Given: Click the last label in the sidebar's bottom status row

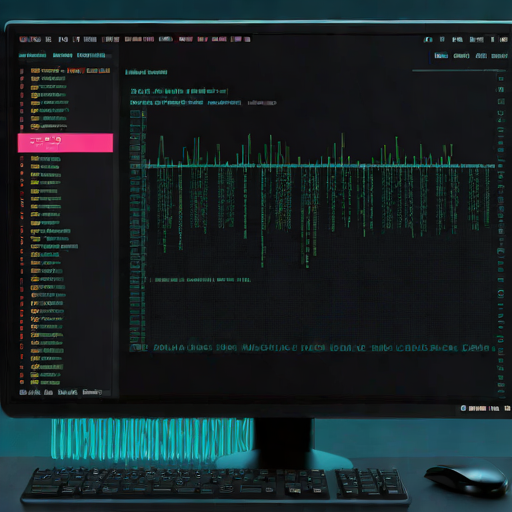Looking at the screenshot, I should [92, 392].
